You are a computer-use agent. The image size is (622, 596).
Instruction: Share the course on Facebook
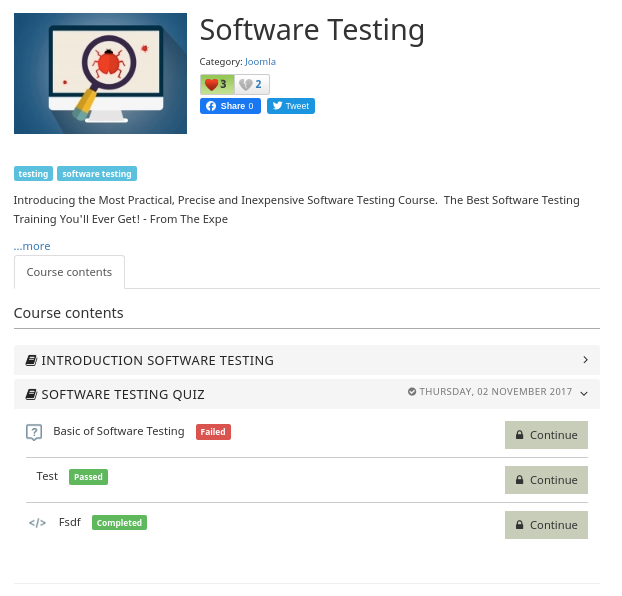230,106
